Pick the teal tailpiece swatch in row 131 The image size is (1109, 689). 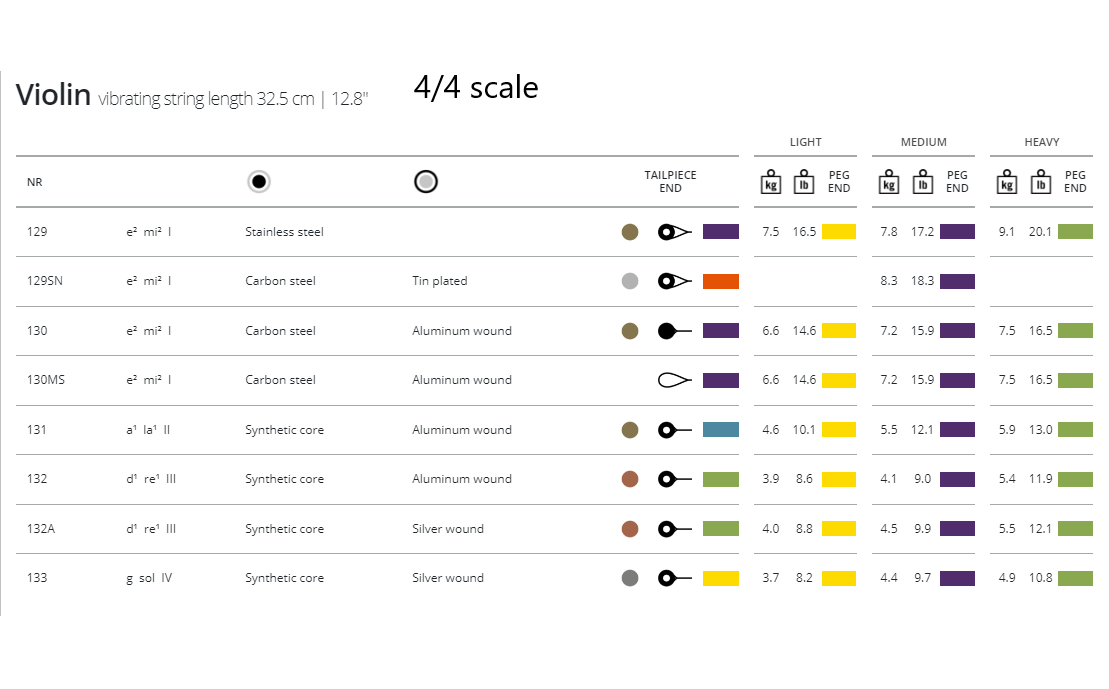[x=720, y=430]
